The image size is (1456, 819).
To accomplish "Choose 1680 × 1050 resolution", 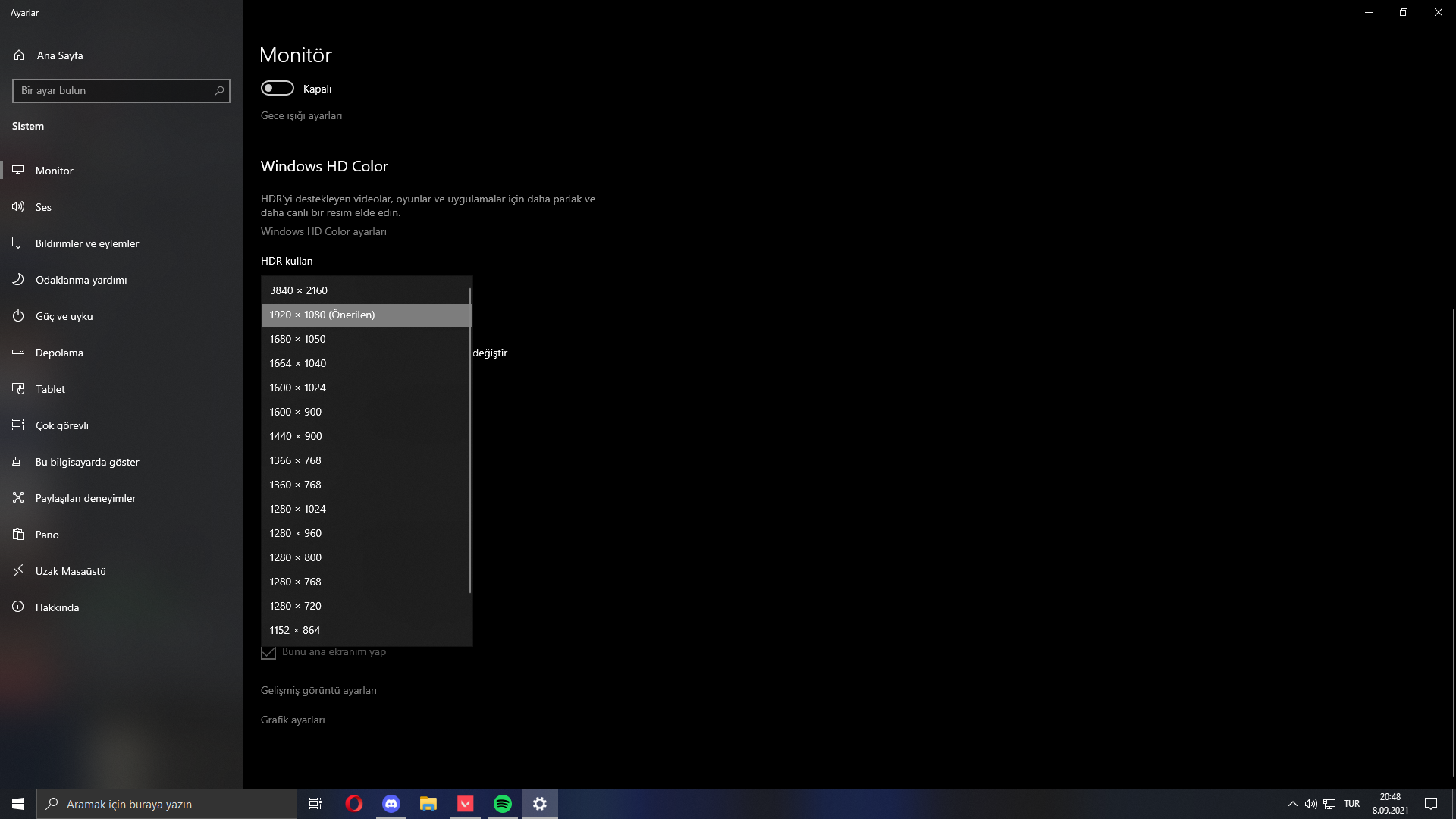I will click(366, 339).
